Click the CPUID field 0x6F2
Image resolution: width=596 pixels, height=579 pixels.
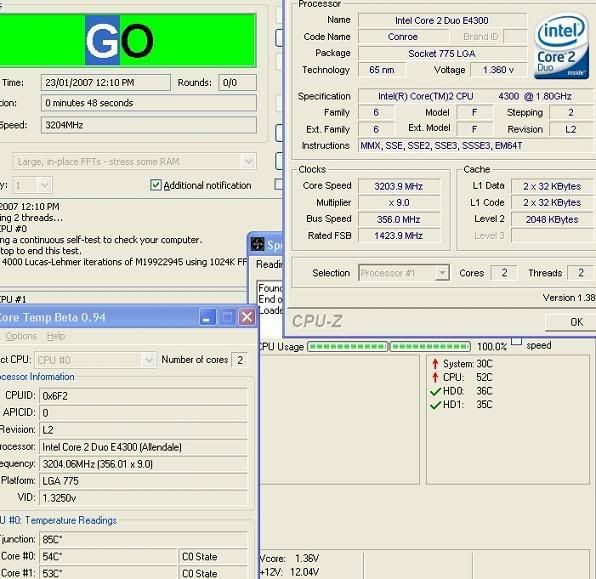144,396
